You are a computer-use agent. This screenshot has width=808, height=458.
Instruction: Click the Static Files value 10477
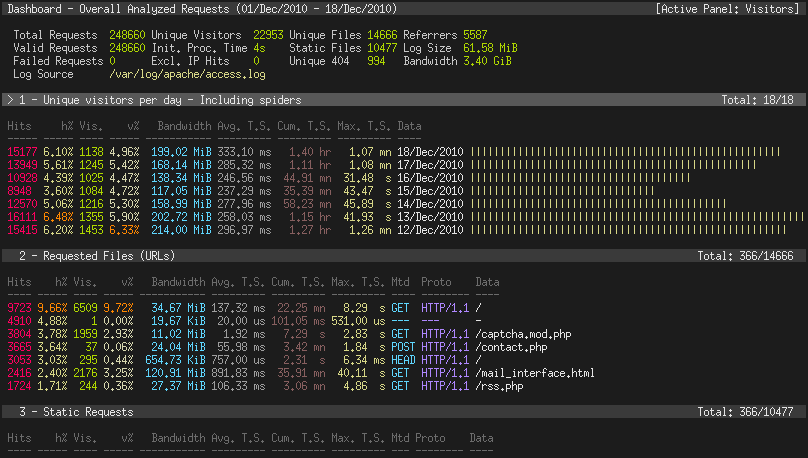coord(382,48)
